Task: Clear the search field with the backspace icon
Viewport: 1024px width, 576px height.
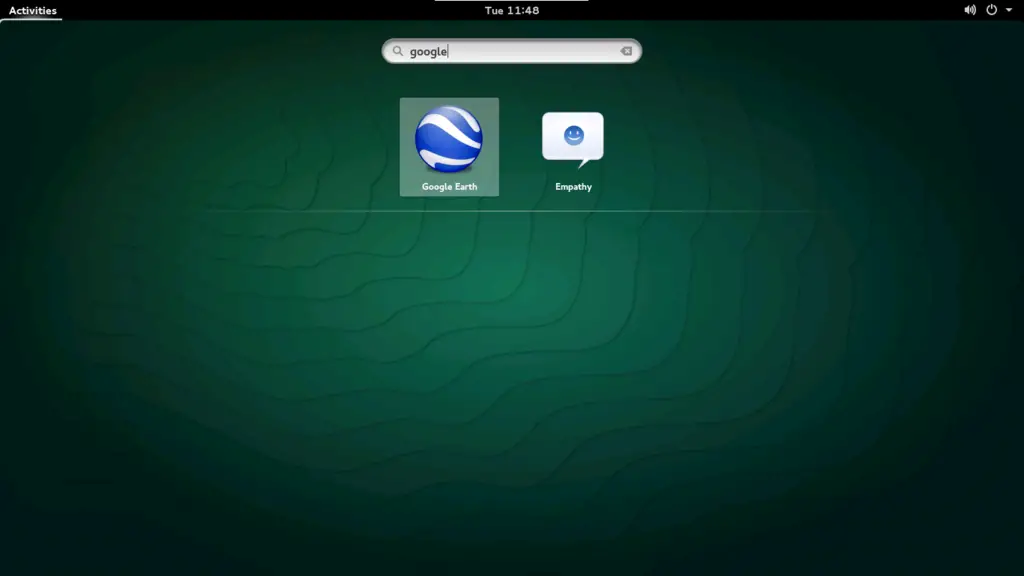Action: tap(626, 51)
